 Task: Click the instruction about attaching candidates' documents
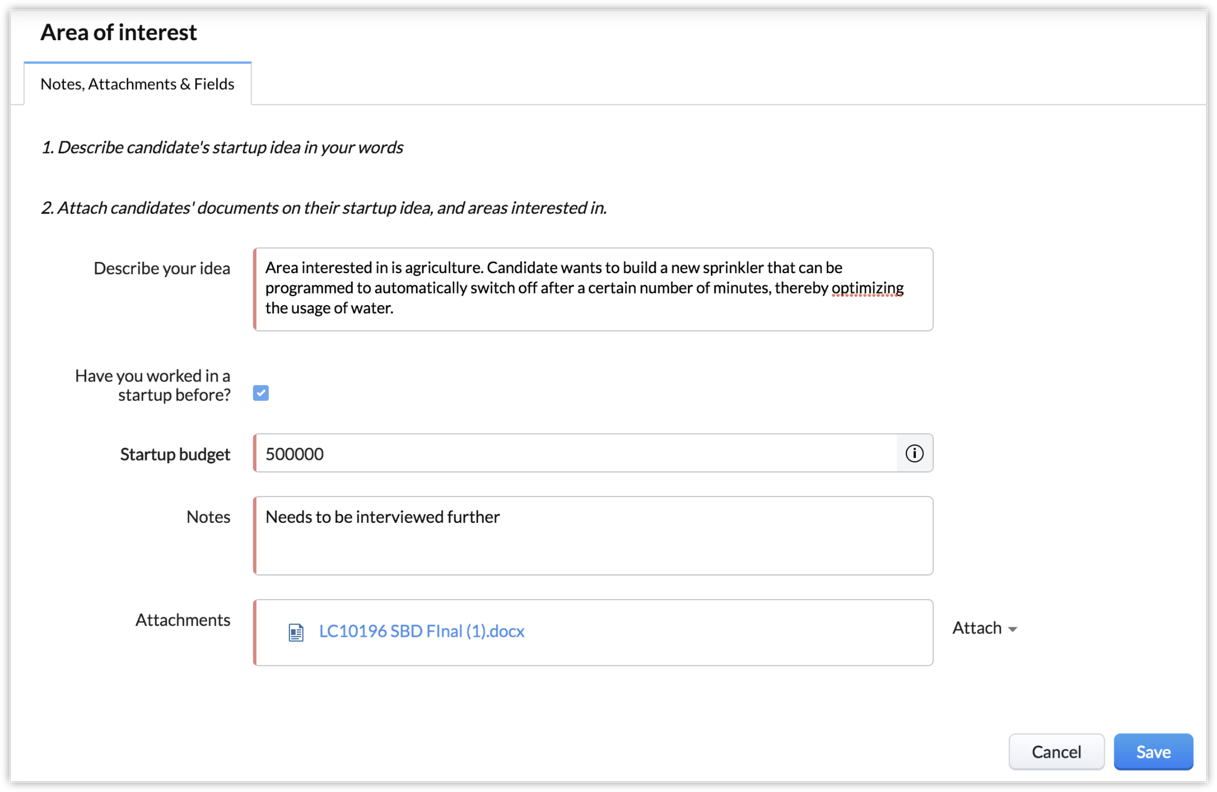coord(324,208)
